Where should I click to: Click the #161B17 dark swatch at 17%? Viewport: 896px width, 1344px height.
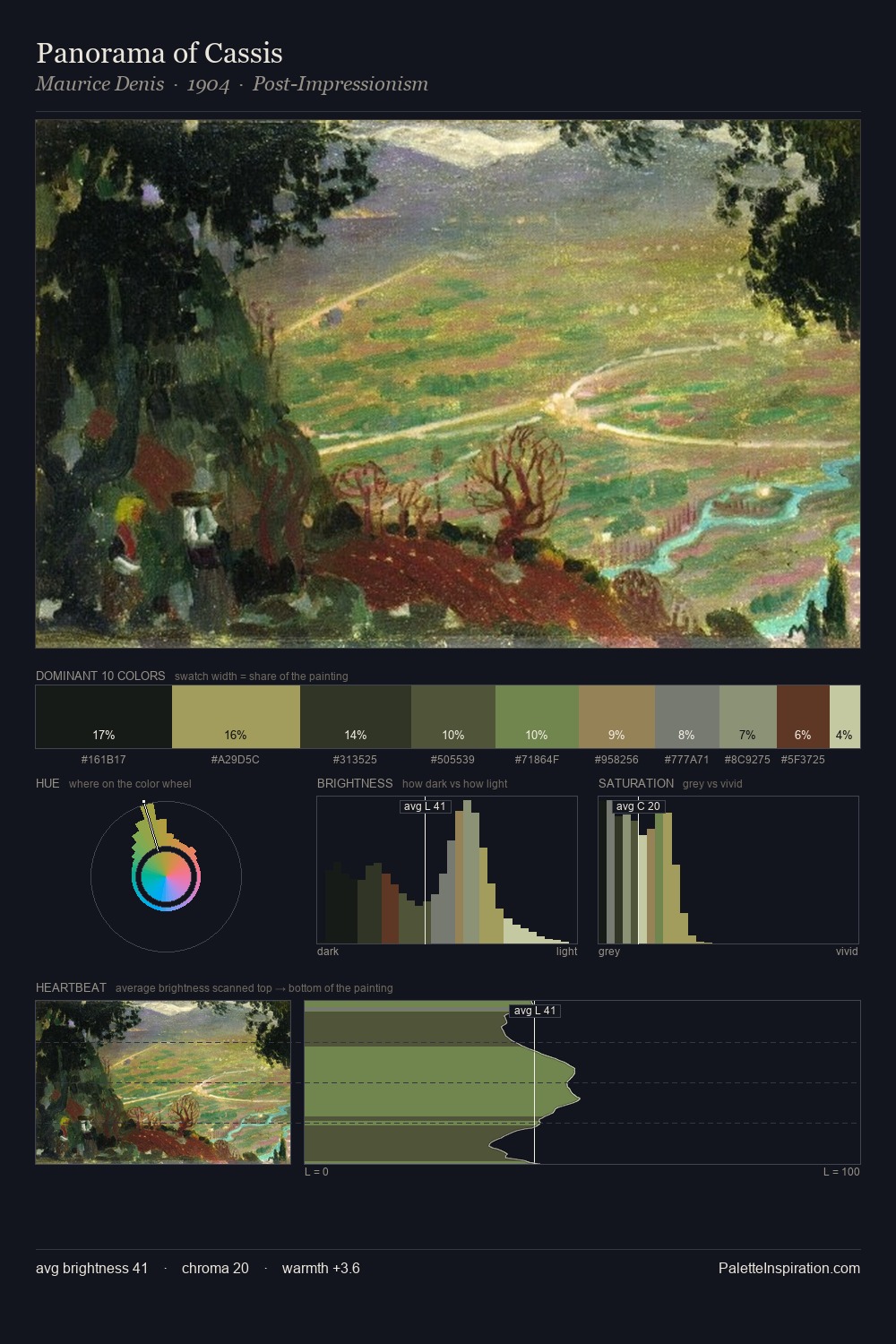click(104, 717)
